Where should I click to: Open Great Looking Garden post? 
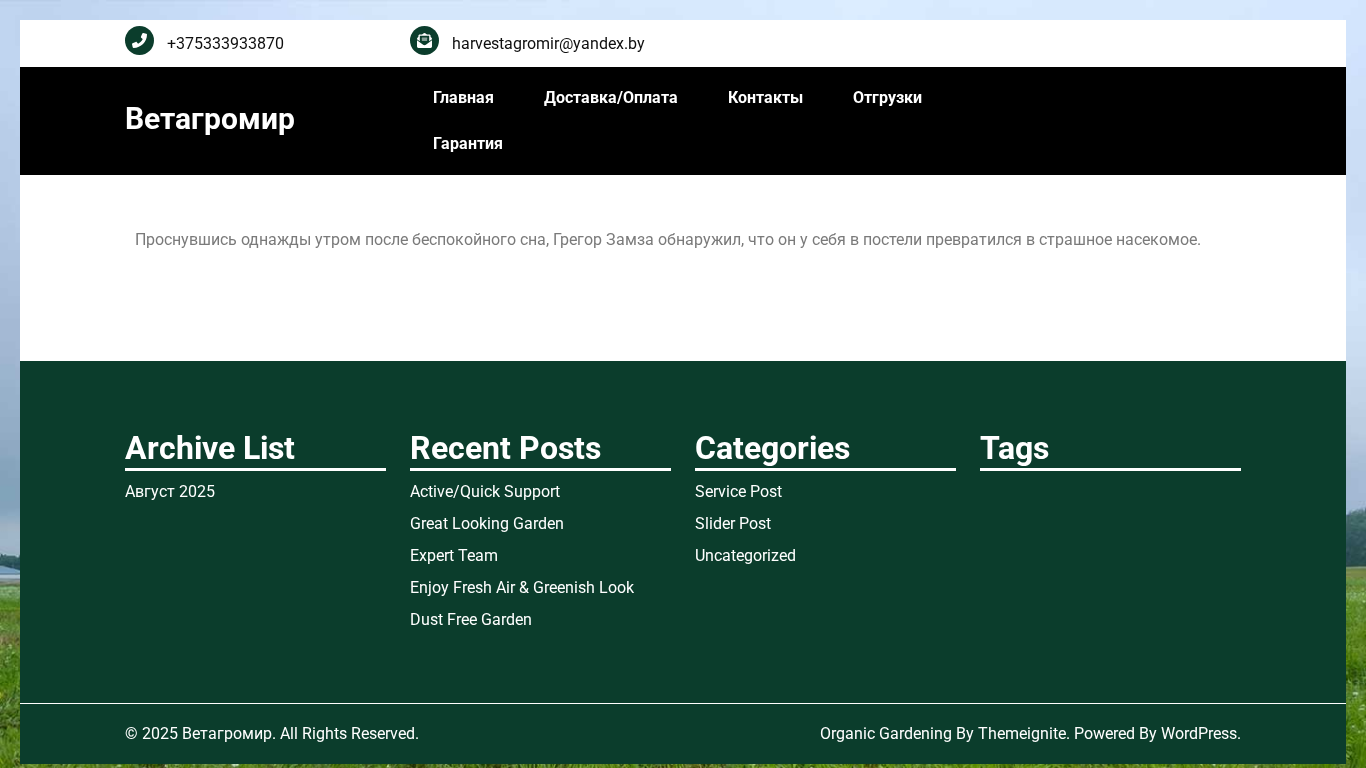point(487,524)
